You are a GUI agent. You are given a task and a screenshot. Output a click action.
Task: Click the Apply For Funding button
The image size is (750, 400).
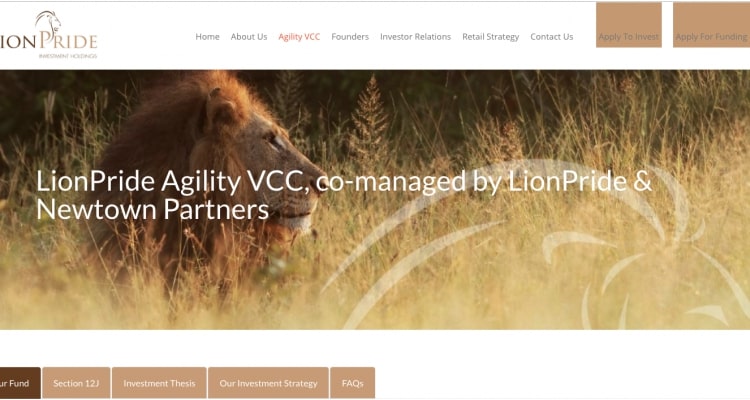click(711, 25)
